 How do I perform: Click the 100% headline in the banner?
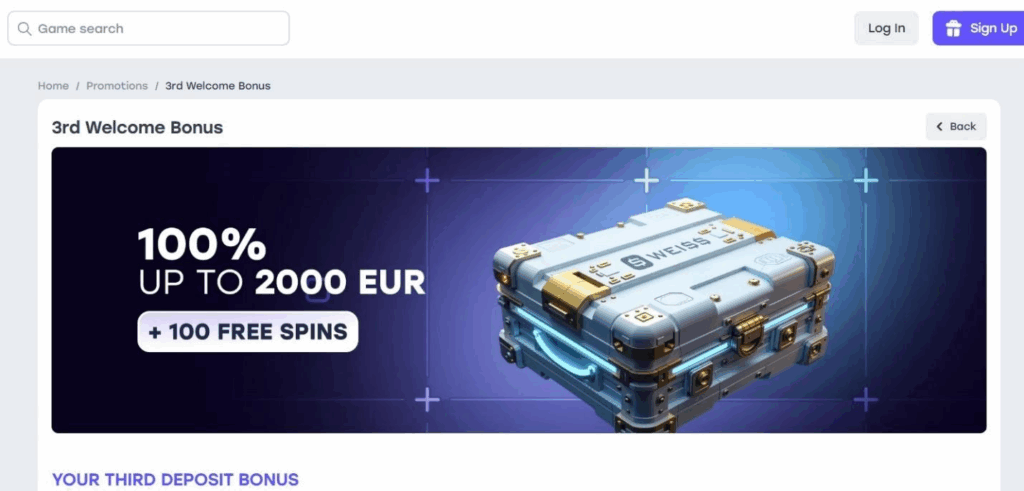click(x=202, y=244)
